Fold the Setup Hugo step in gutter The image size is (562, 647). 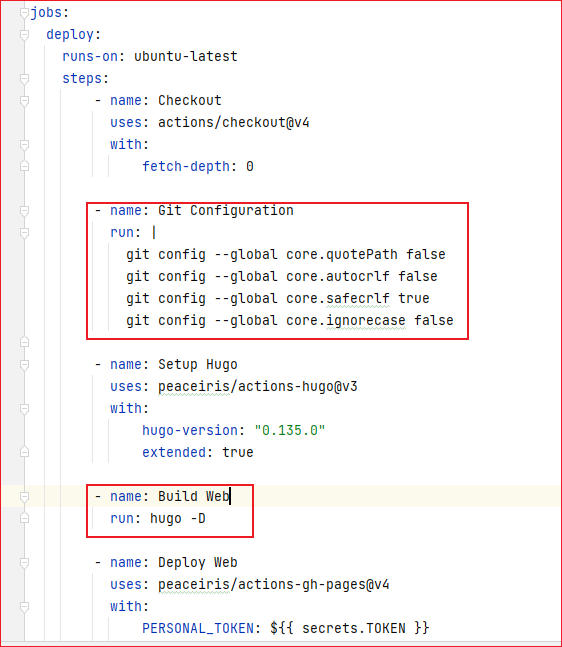click(24, 365)
